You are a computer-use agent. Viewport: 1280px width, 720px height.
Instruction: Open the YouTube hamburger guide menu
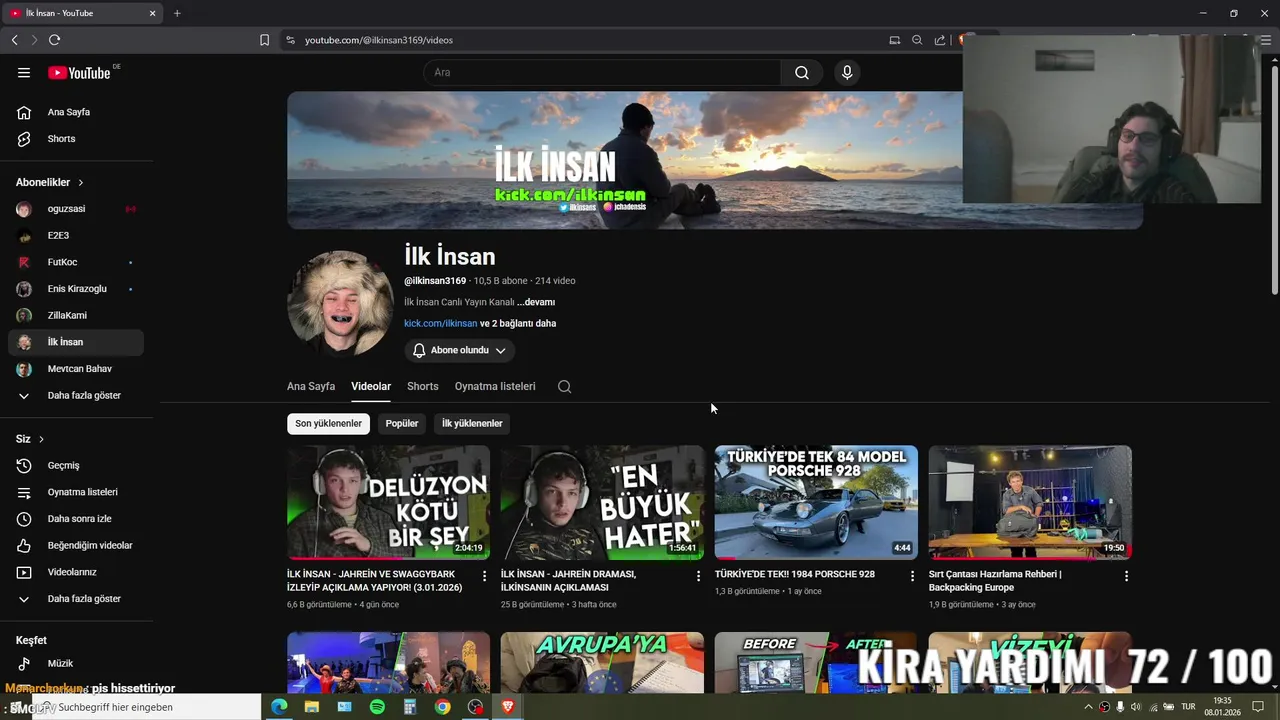(x=24, y=72)
